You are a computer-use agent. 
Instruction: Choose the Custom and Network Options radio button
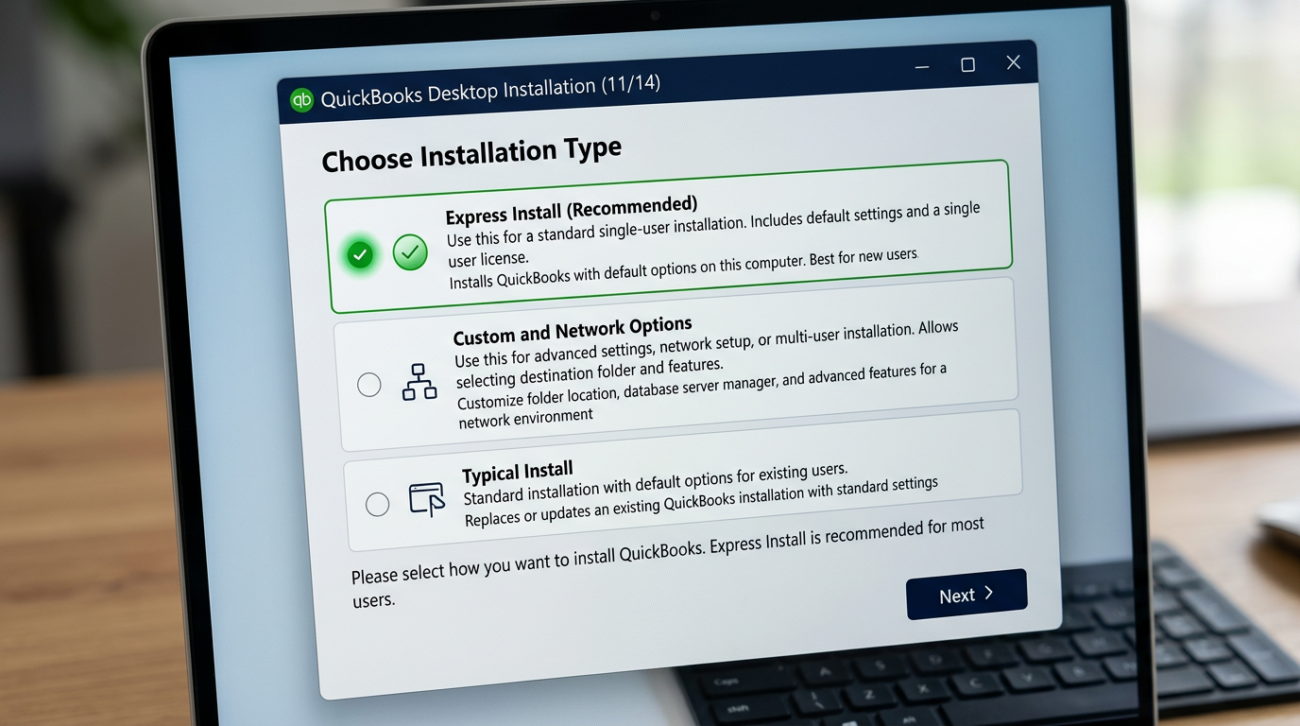pyautogui.click(x=369, y=385)
